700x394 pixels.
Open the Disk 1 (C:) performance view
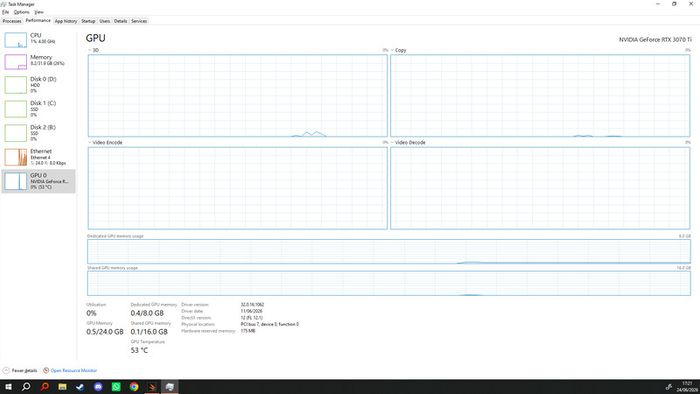point(38,109)
